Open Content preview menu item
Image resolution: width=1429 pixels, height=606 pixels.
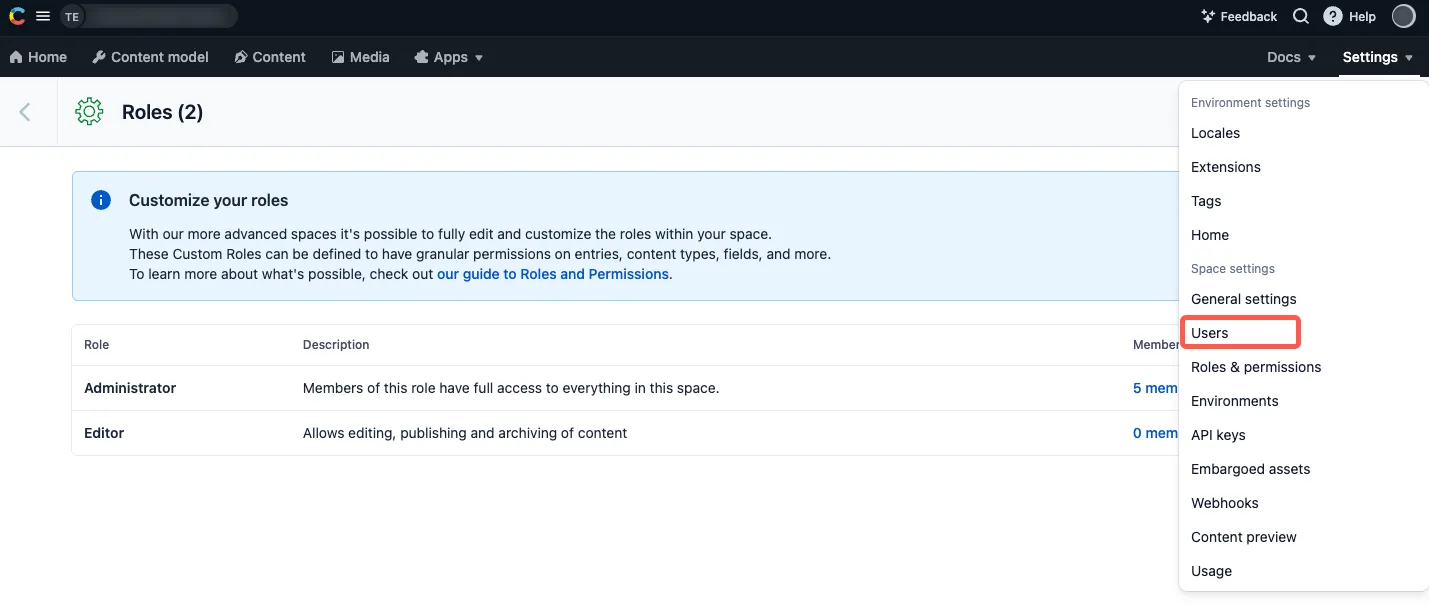1303,537
